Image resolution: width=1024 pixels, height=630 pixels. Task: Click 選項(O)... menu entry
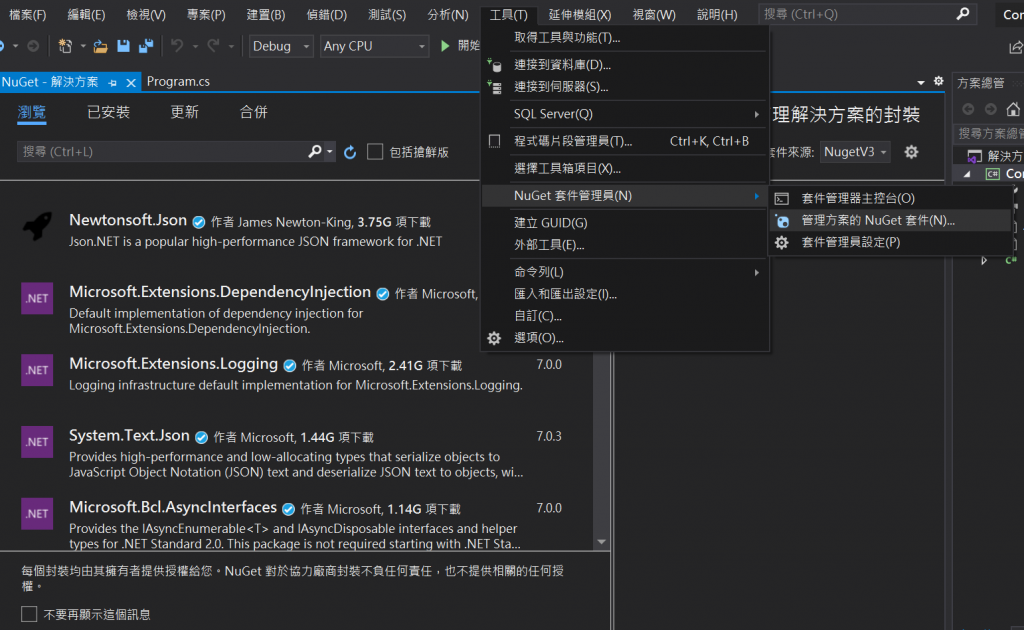625,338
